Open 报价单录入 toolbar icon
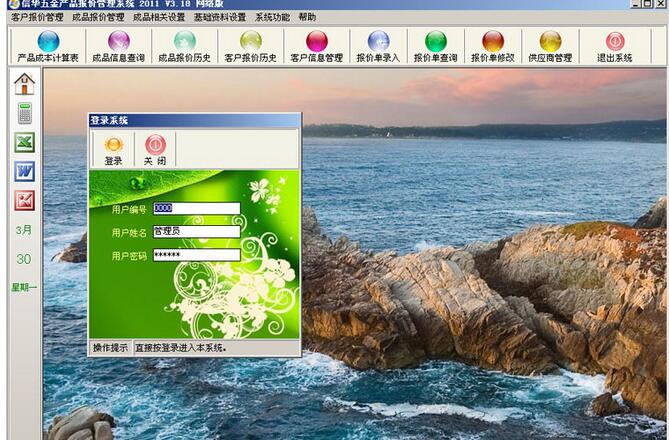669x440 pixels. pyautogui.click(x=378, y=47)
